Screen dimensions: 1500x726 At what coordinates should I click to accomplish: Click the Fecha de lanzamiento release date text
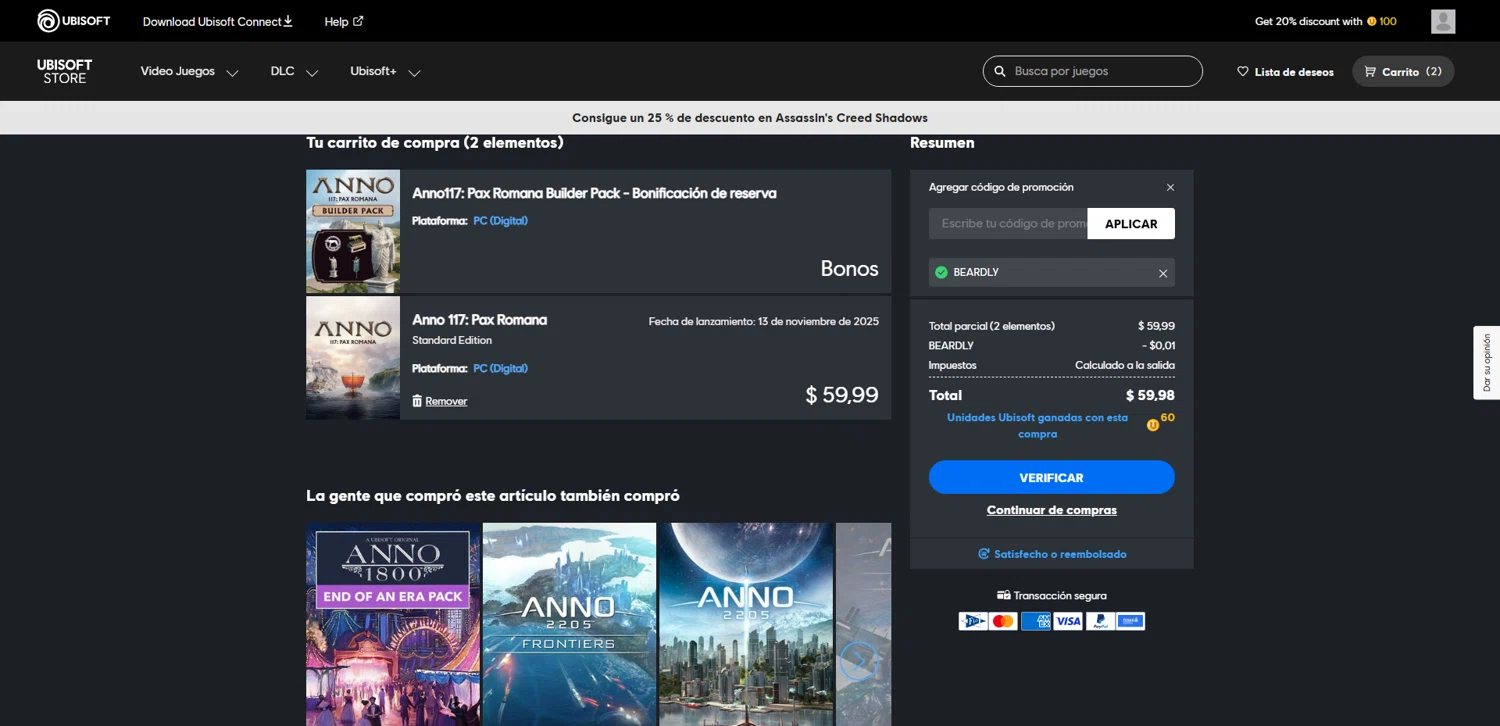[x=764, y=321]
